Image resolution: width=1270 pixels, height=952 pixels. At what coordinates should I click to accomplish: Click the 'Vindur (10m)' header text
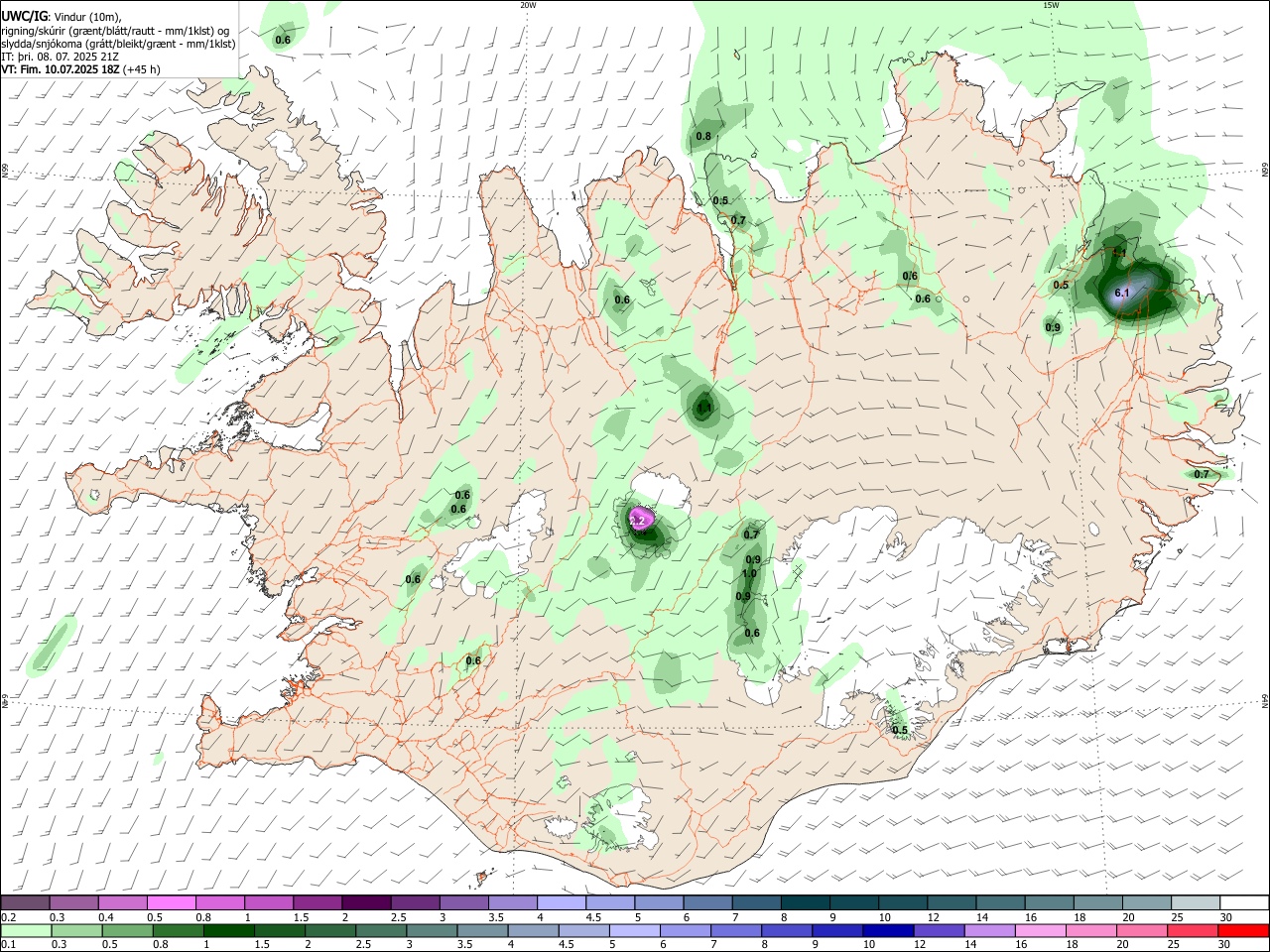click(x=87, y=17)
